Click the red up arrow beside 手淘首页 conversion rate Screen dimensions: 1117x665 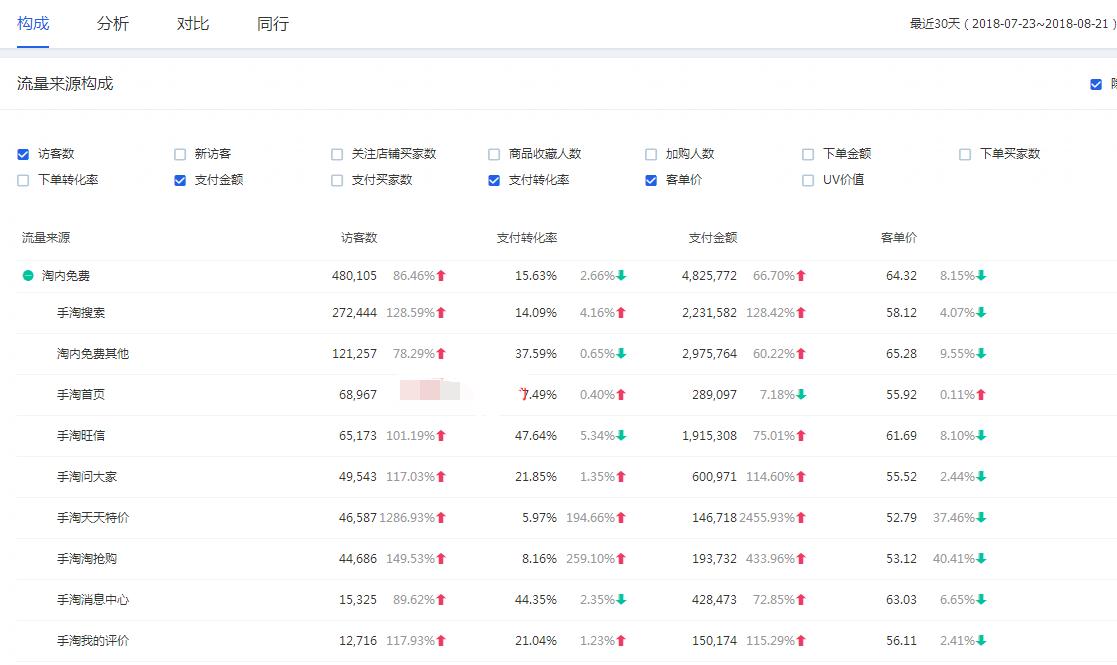(621, 394)
